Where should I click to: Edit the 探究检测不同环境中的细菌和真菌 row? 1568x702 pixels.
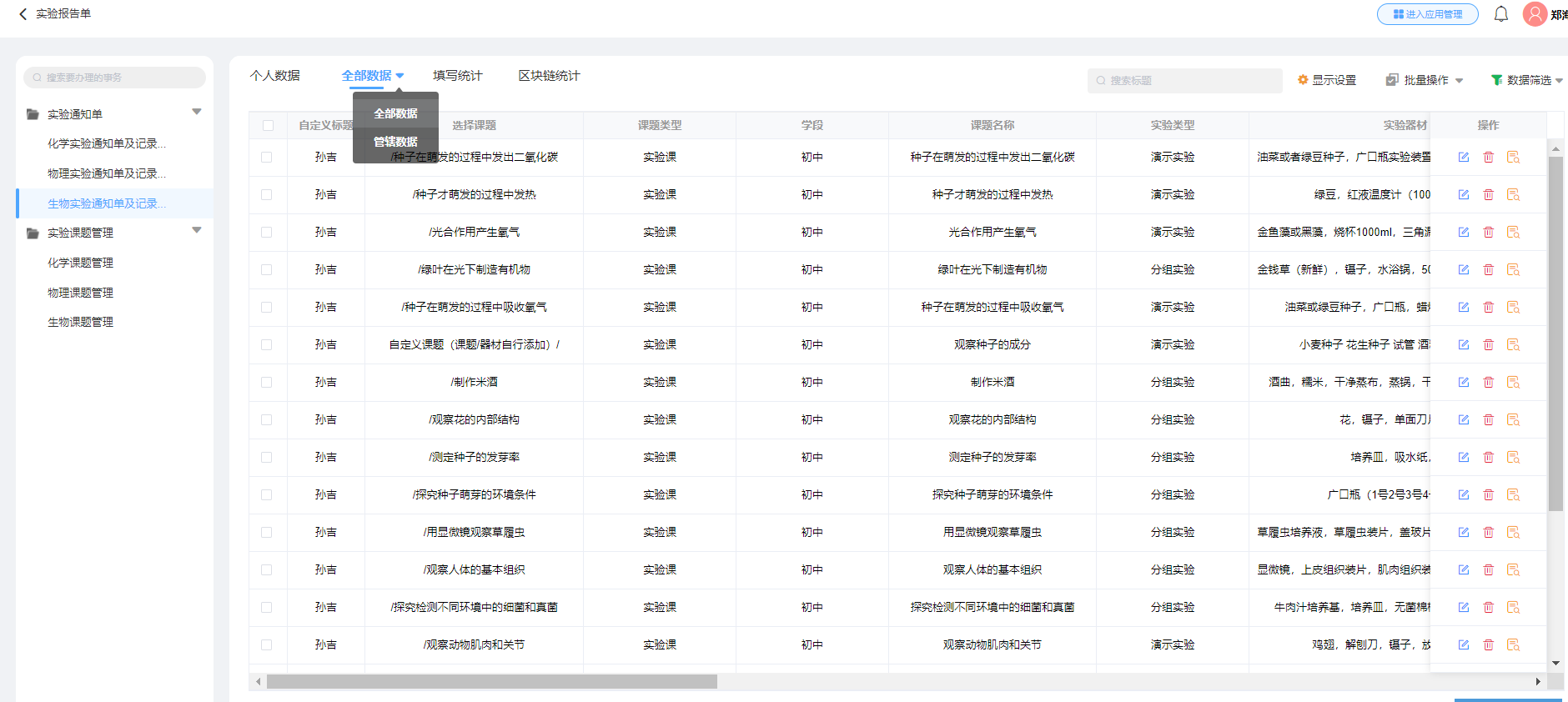pos(1464,607)
